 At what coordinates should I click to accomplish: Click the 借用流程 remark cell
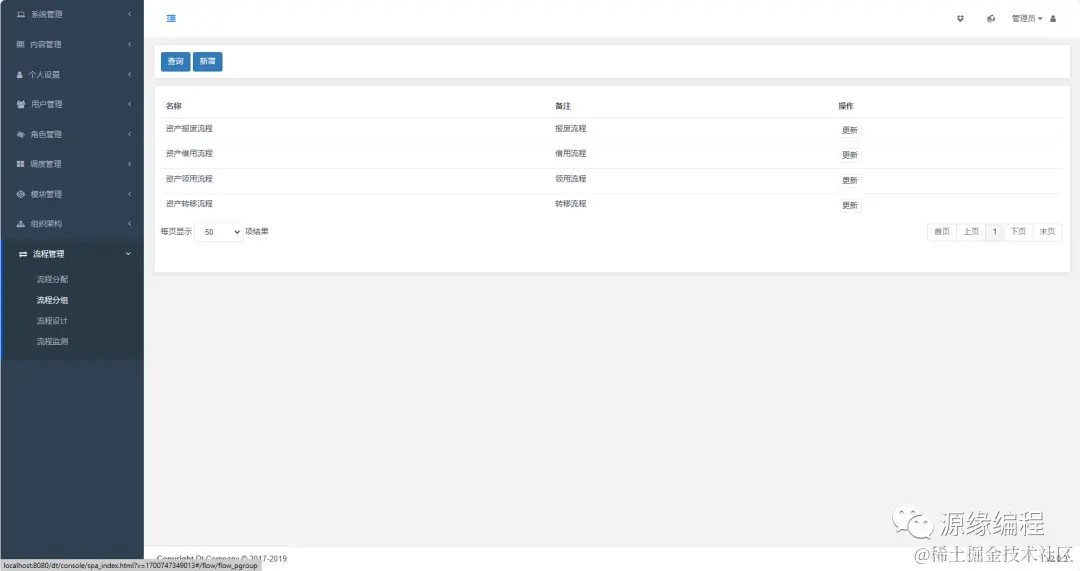pos(570,154)
